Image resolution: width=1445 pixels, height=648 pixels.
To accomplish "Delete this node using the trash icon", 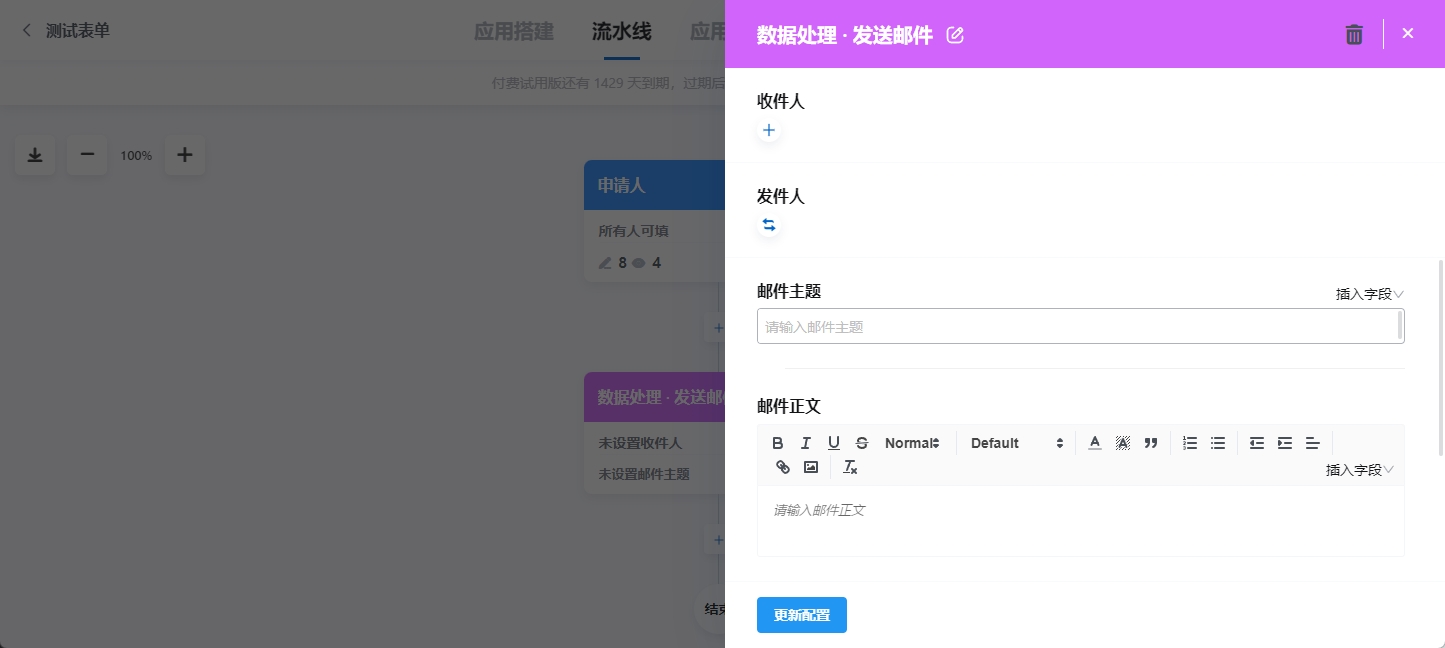I will [1354, 34].
